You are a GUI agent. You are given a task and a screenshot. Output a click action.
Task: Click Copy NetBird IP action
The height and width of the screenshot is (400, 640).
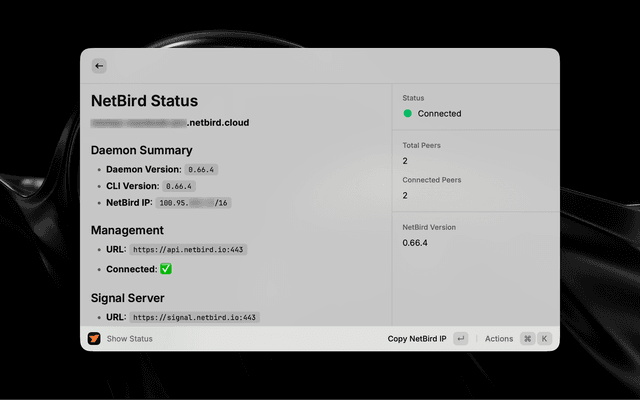[x=417, y=339]
